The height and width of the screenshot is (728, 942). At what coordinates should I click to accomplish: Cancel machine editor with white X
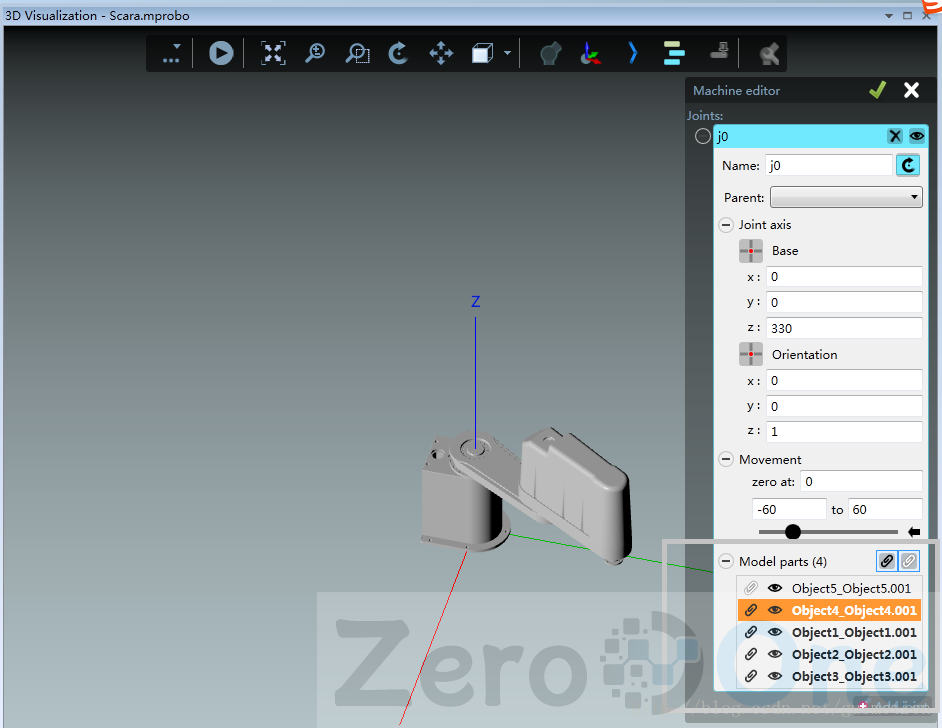(x=911, y=90)
